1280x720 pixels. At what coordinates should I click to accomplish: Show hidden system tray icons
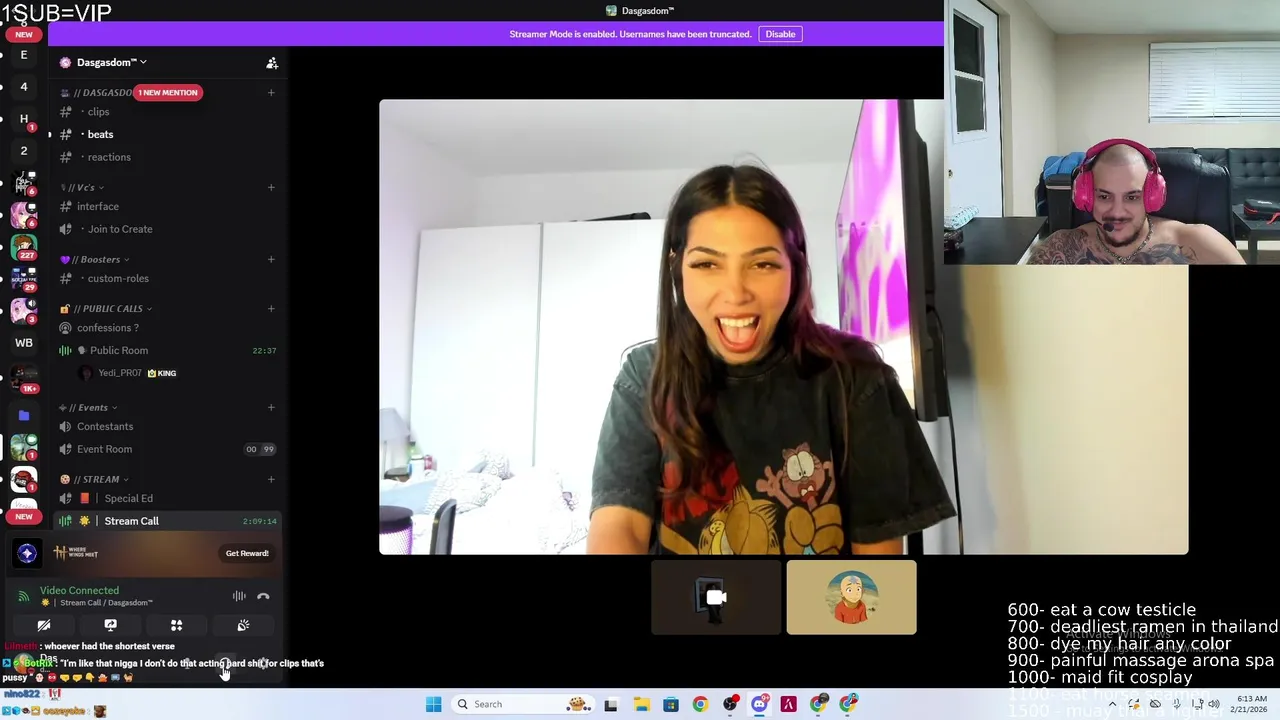pyautogui.click(x=1112, y=704)
